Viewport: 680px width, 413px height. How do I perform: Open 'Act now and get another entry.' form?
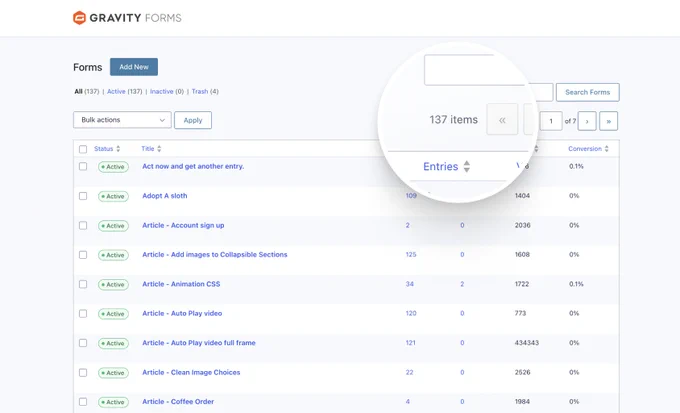pyautogui.click(x=193, y=166)
